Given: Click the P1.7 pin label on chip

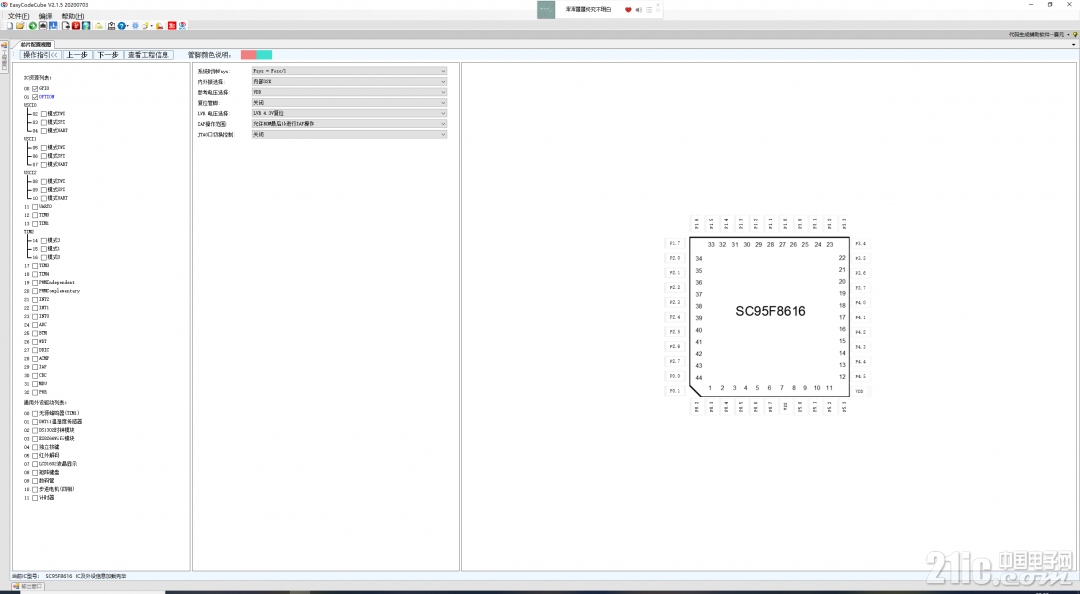Looking at the screenshot, I should tap(674, 243).
